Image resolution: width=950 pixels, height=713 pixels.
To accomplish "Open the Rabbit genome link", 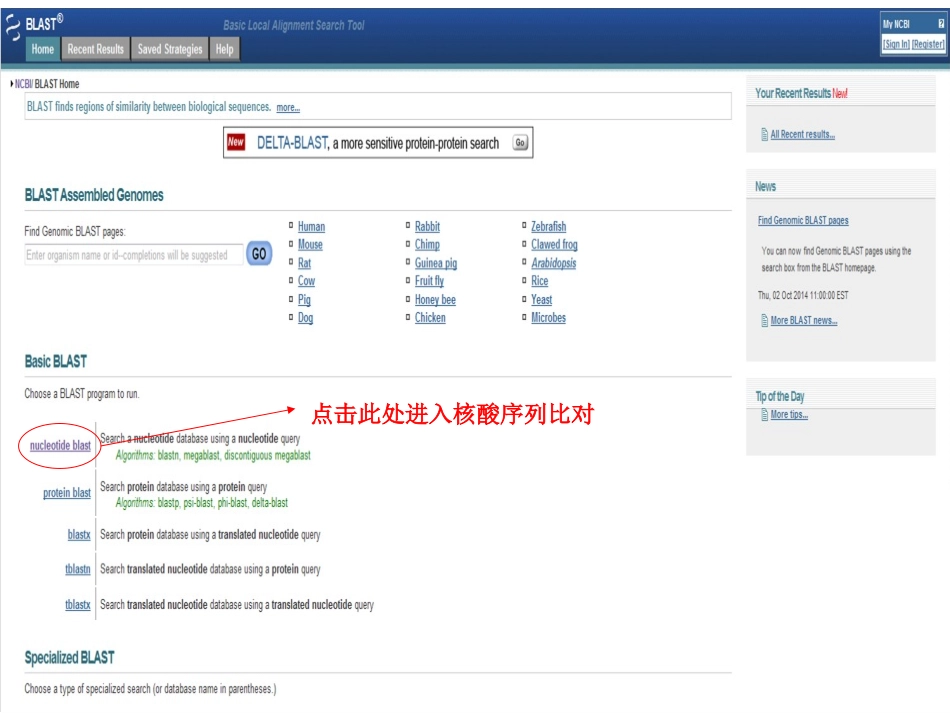I will pyautogui.click(x=427, y=227).
